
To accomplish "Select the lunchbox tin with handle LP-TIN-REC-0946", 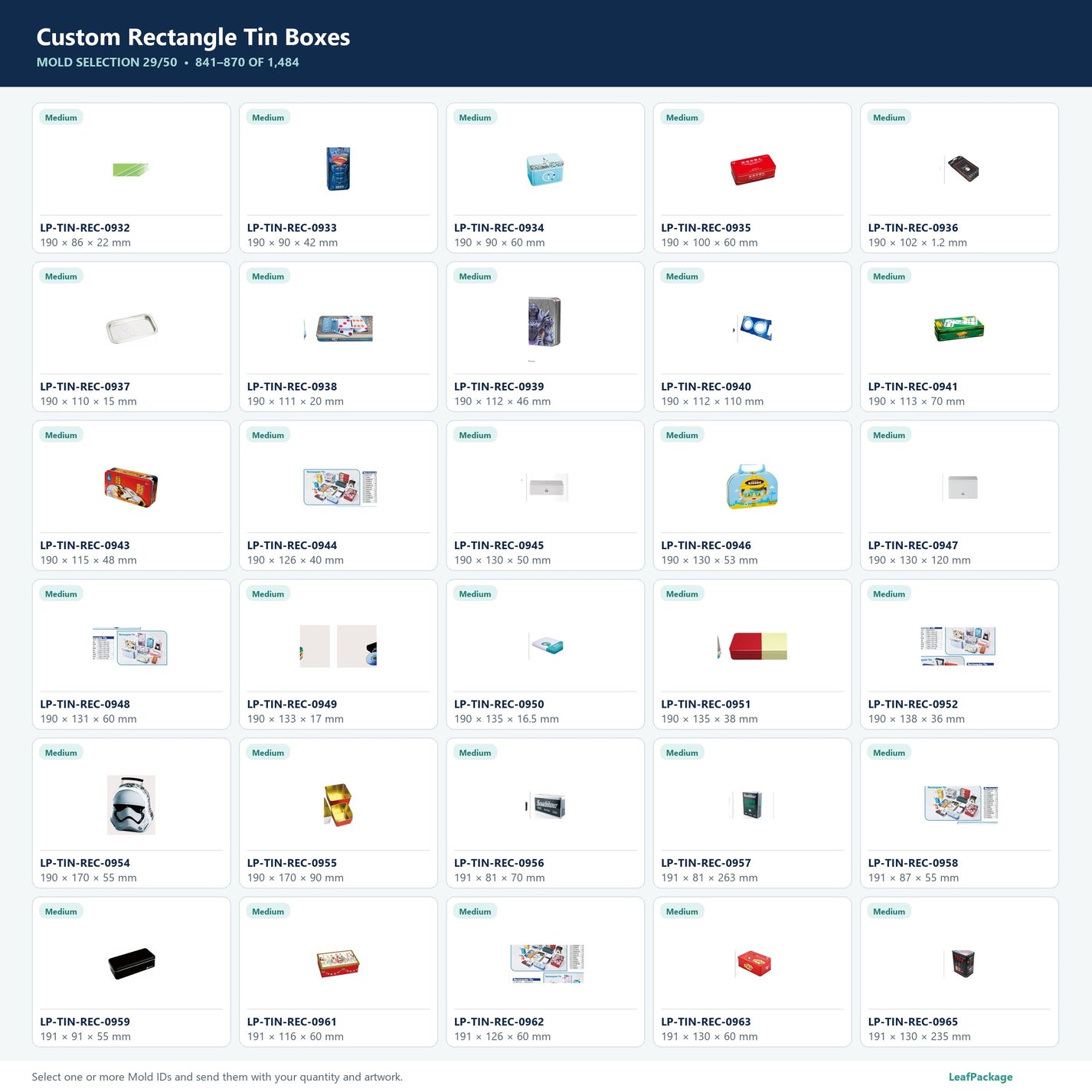I will point(752,486).
